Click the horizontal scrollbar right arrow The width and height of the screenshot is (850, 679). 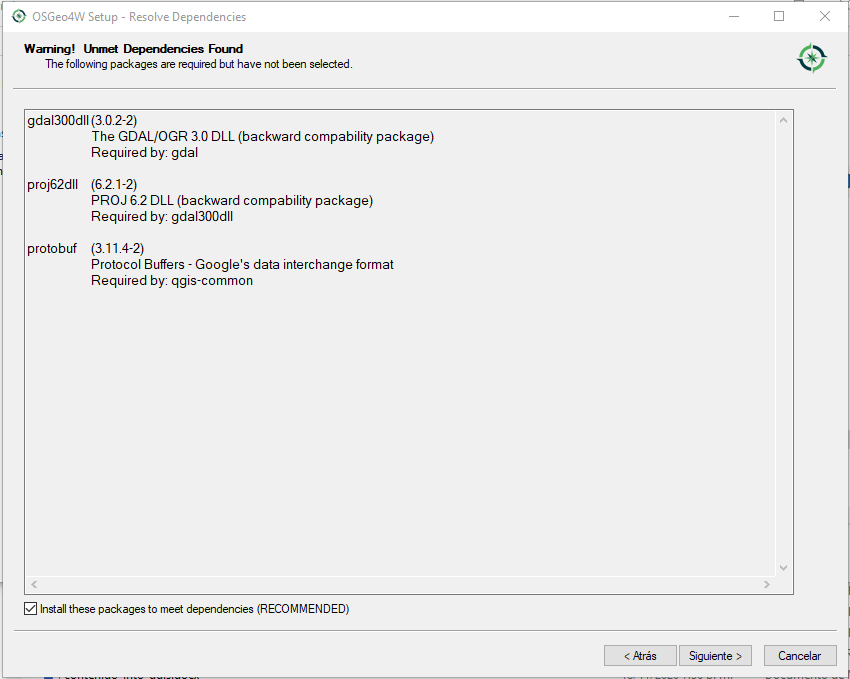(767, 584)
